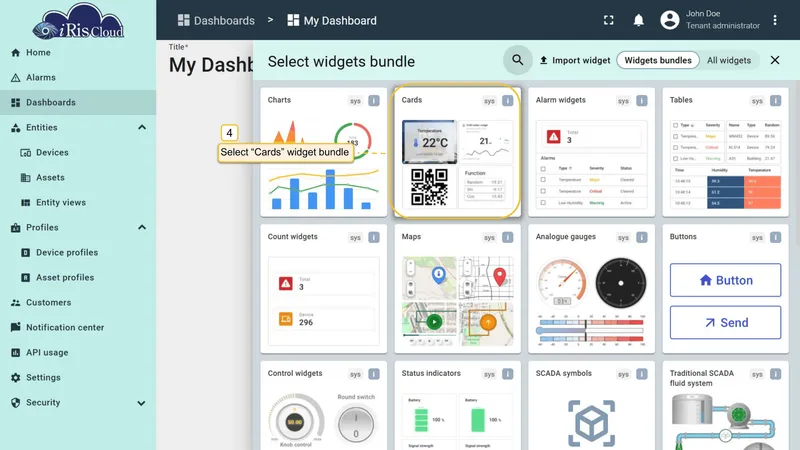Open Security in the sidebar menu

point(78,403)
